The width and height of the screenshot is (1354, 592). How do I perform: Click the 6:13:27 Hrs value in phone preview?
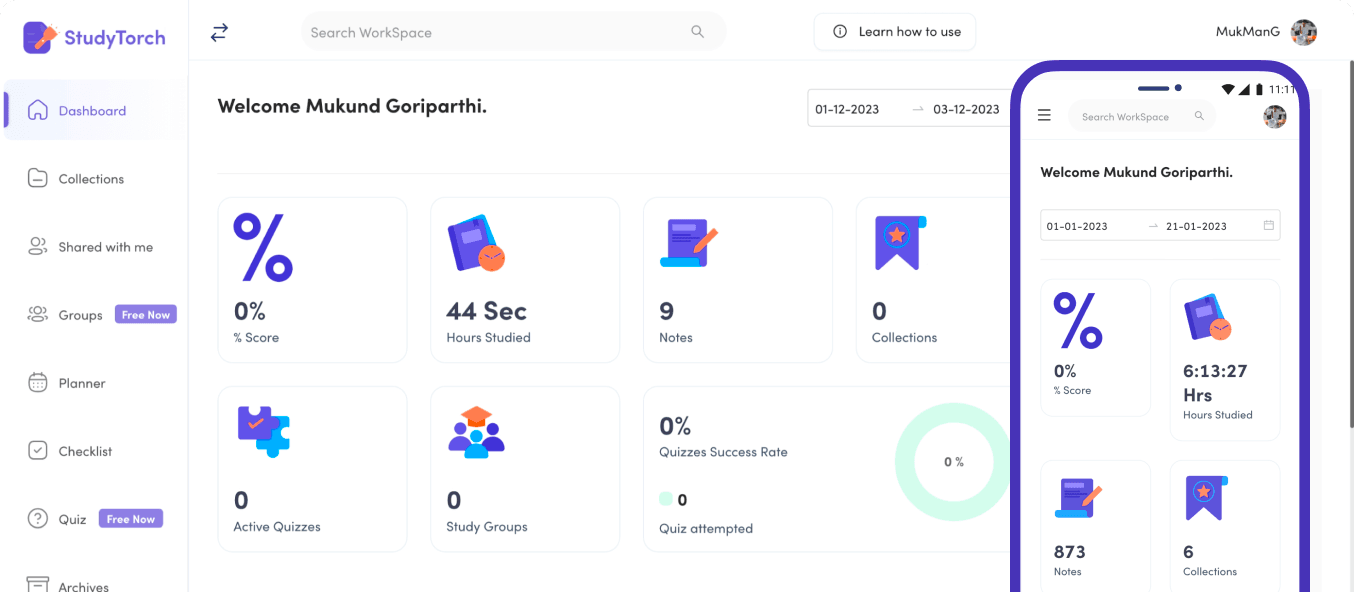(1215, 383)
